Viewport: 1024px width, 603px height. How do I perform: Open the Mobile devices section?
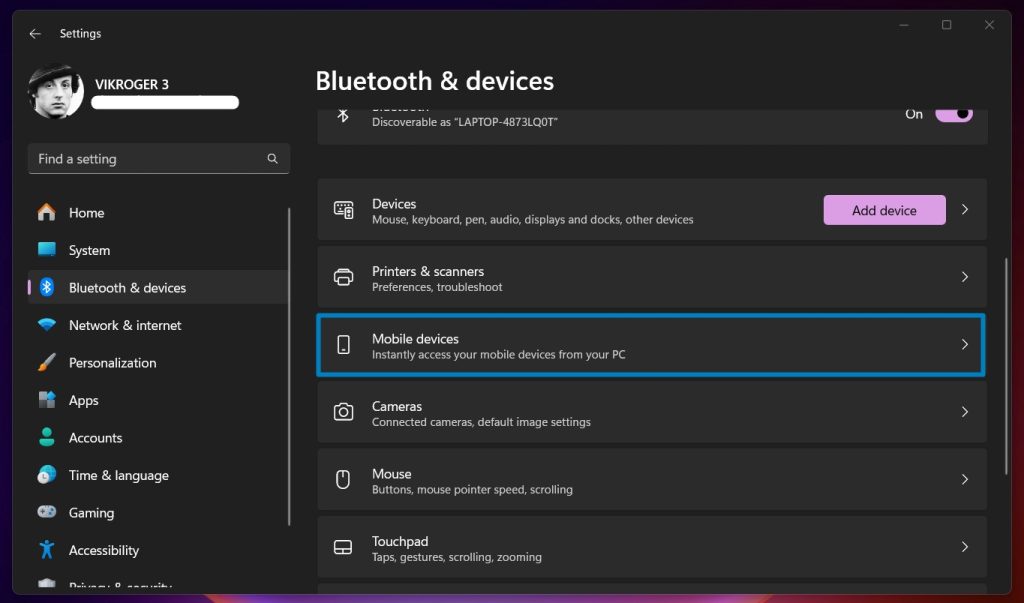[650, 345]
